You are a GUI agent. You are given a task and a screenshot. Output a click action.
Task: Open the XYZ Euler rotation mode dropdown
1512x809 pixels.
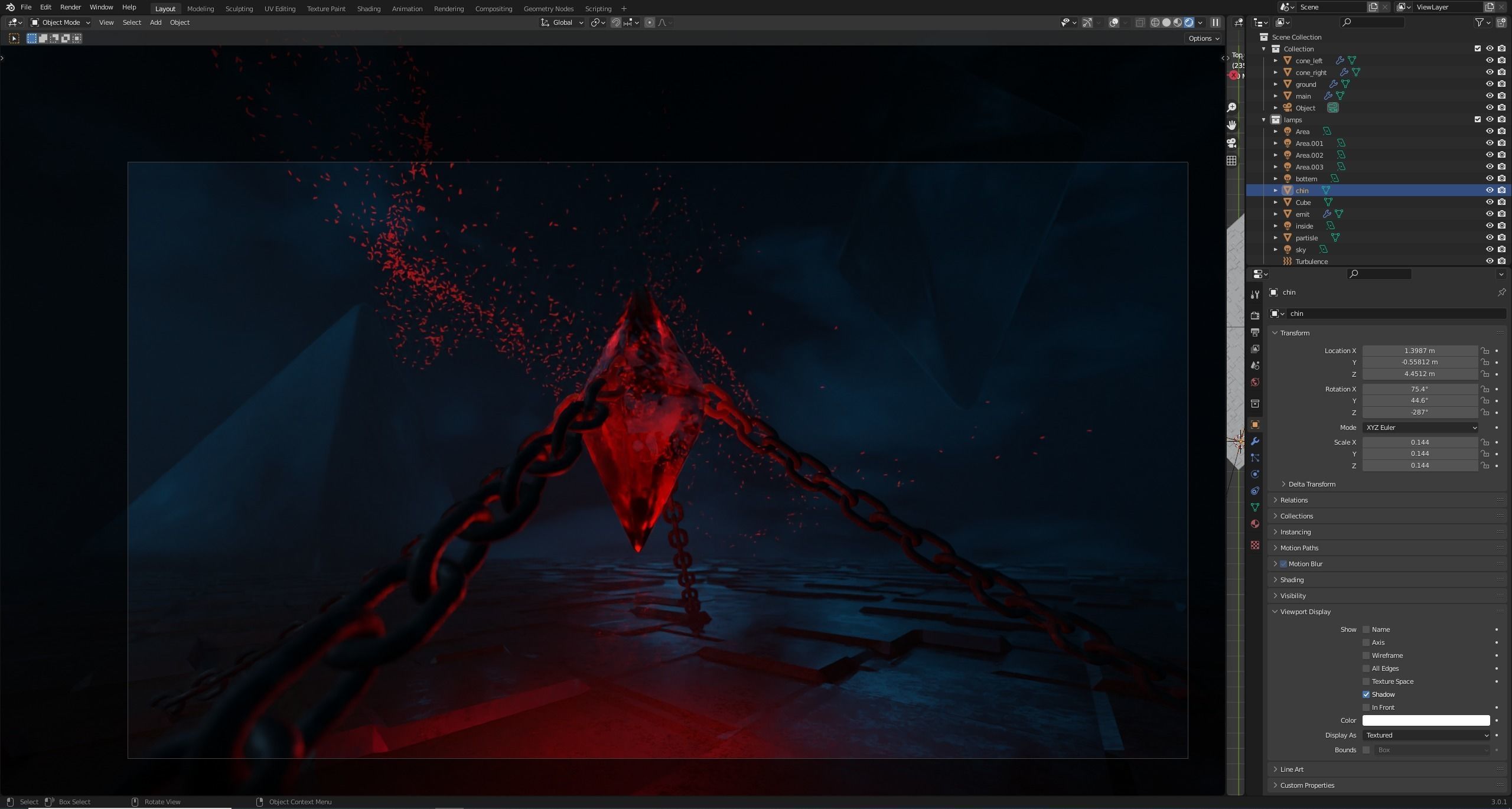[x=1420, y=428]
